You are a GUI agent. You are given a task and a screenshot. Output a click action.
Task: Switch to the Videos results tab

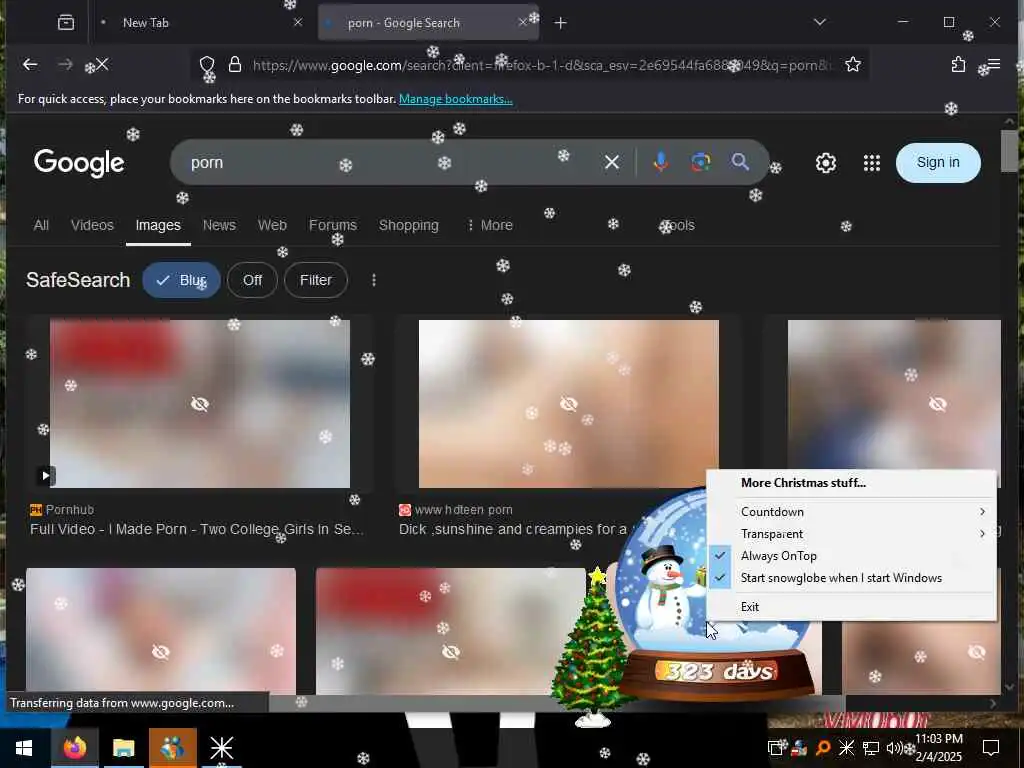[x=92, y=225]
